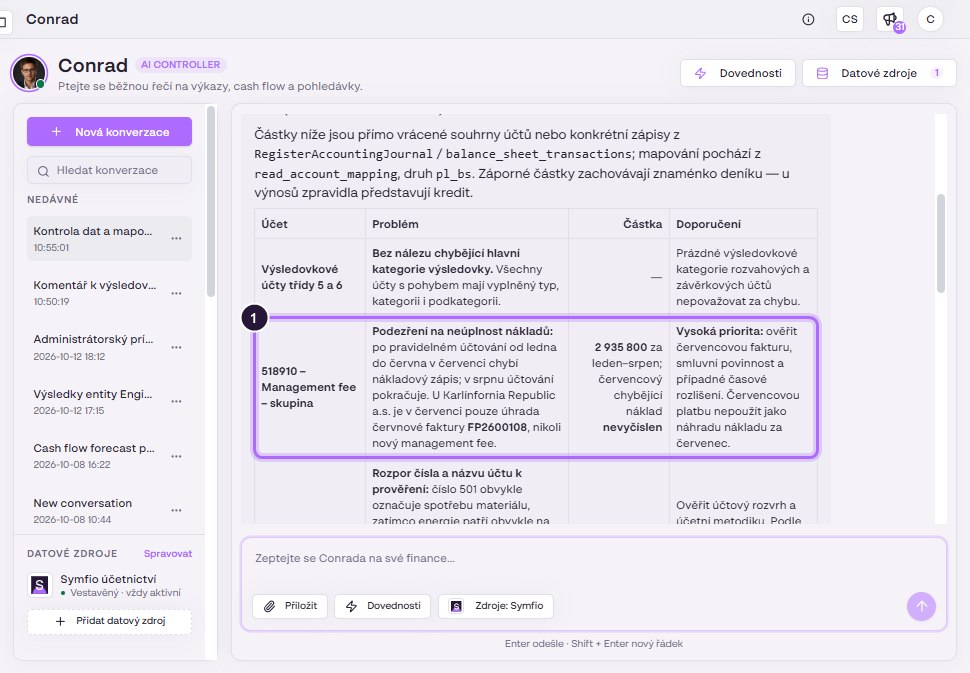Click the chat message area scrollbar
970x673 pixels.
coord(941,242)
